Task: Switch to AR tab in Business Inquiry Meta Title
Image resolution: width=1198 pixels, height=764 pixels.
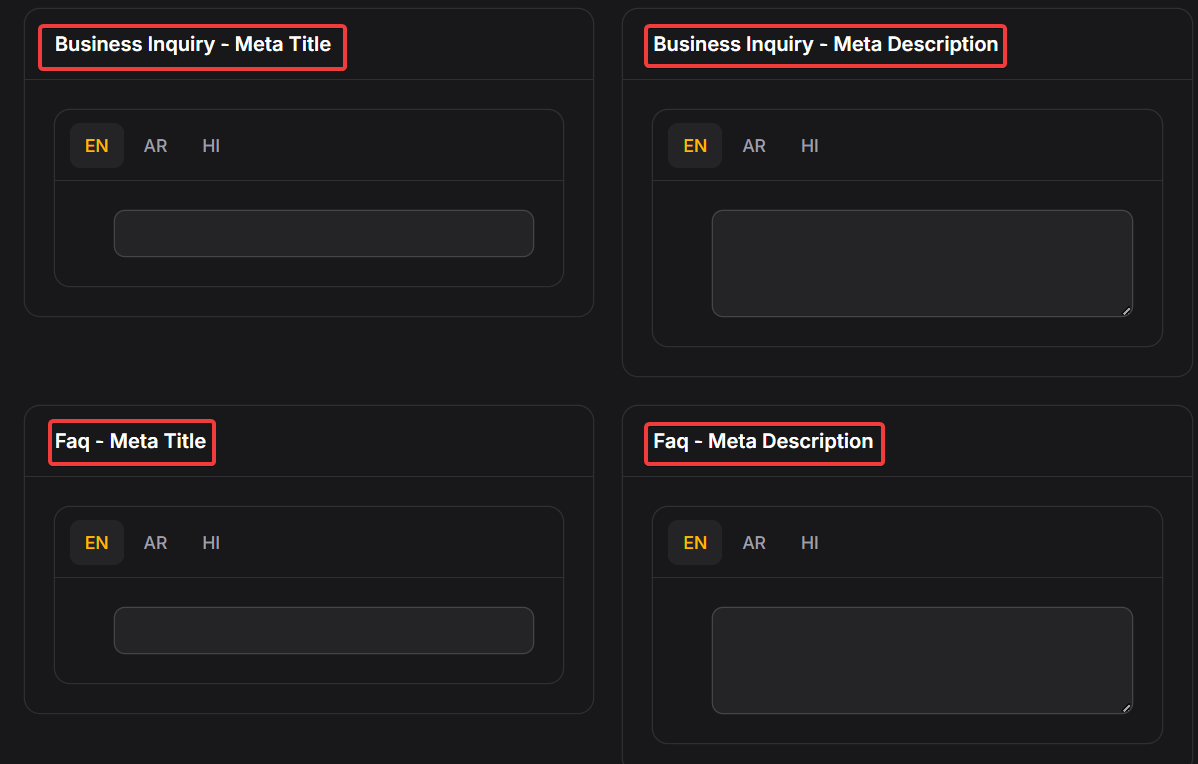Action: point(155,146)
